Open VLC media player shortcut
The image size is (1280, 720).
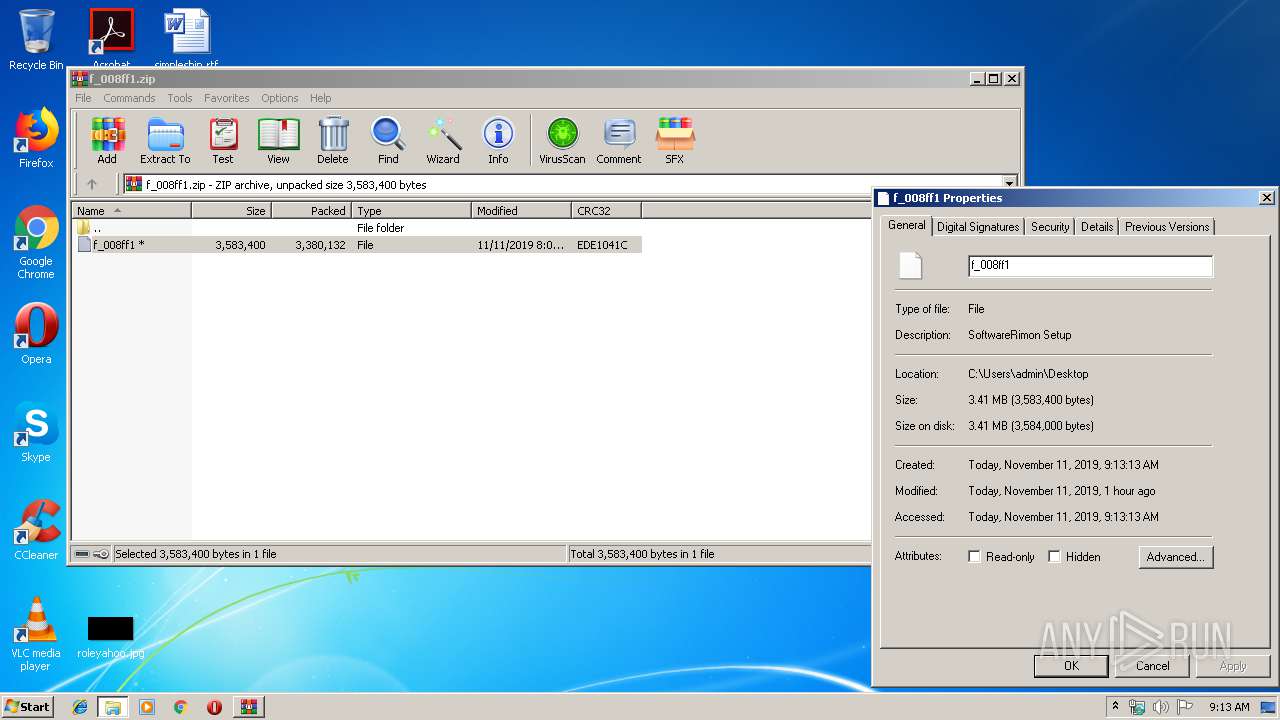coord(36,634)
